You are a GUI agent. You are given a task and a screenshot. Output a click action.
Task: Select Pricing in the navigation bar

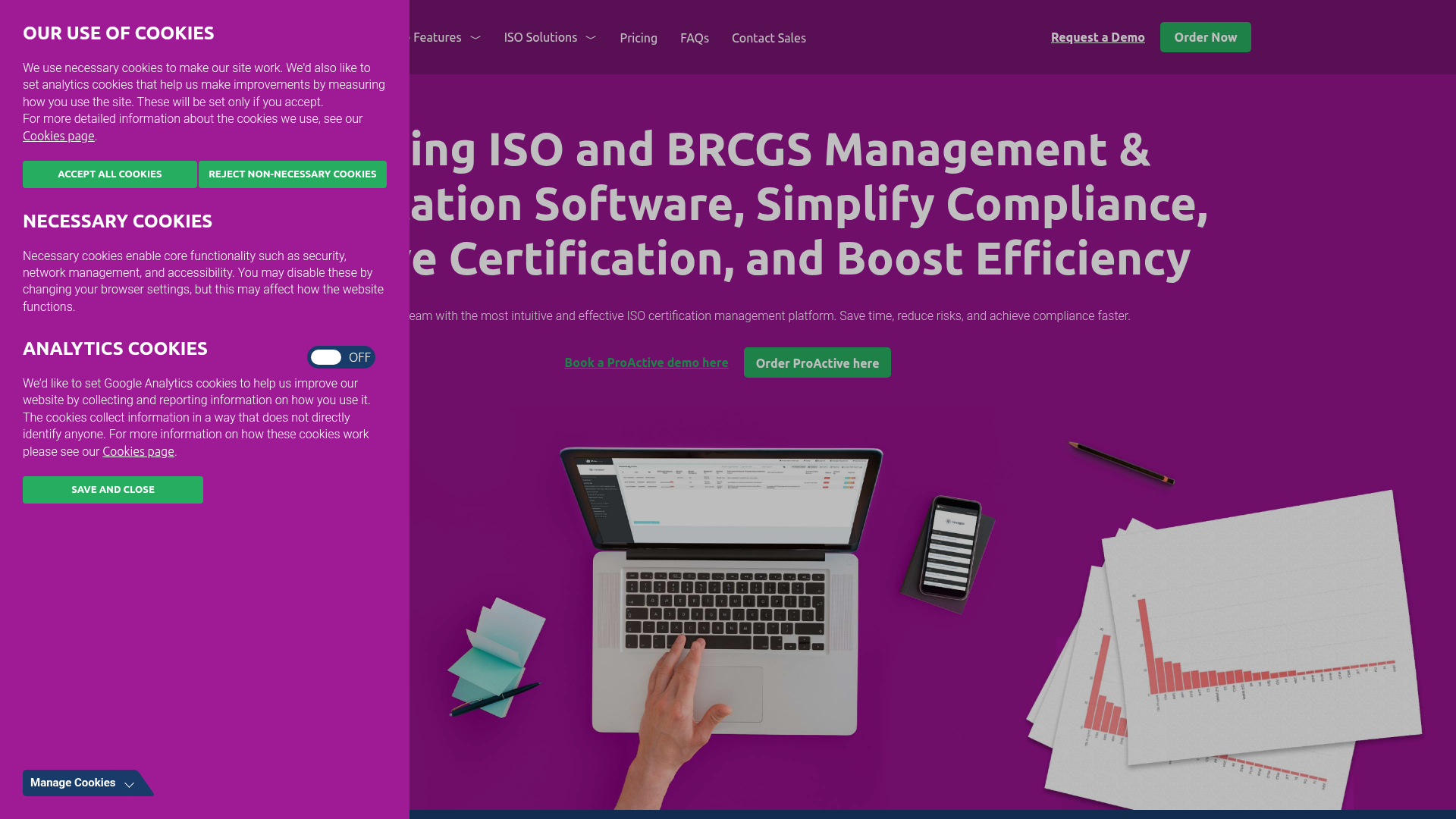[638, 38]
